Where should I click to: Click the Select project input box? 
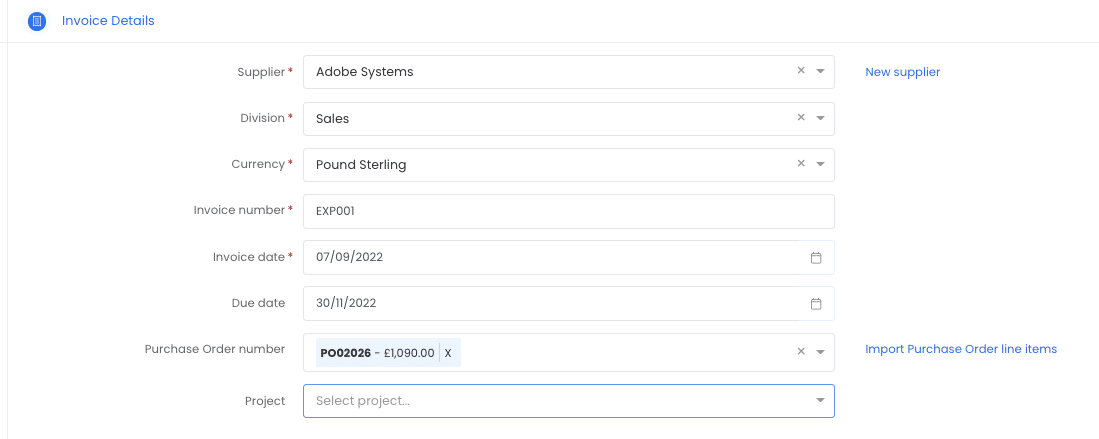coord(568,400)
